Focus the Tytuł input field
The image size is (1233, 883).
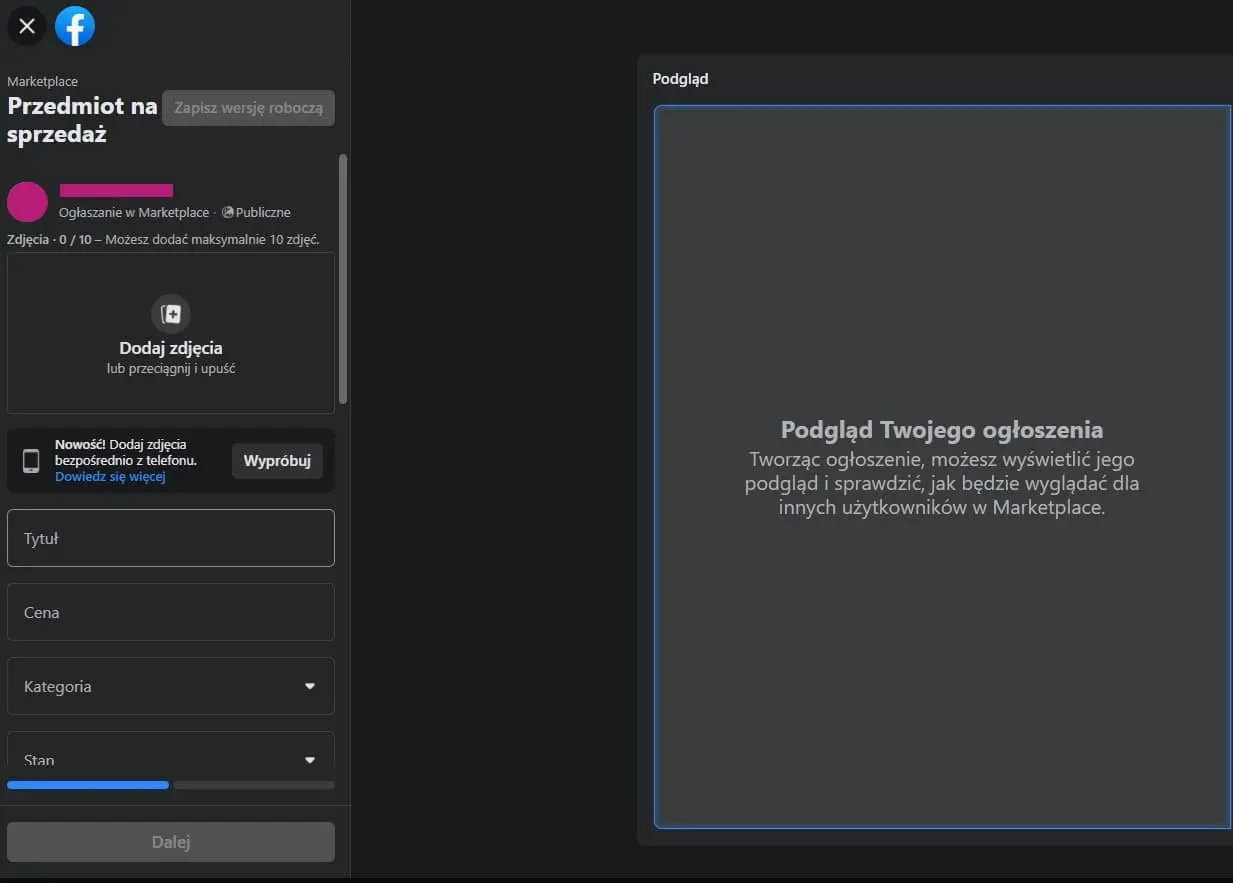click(x=171, y=538)
